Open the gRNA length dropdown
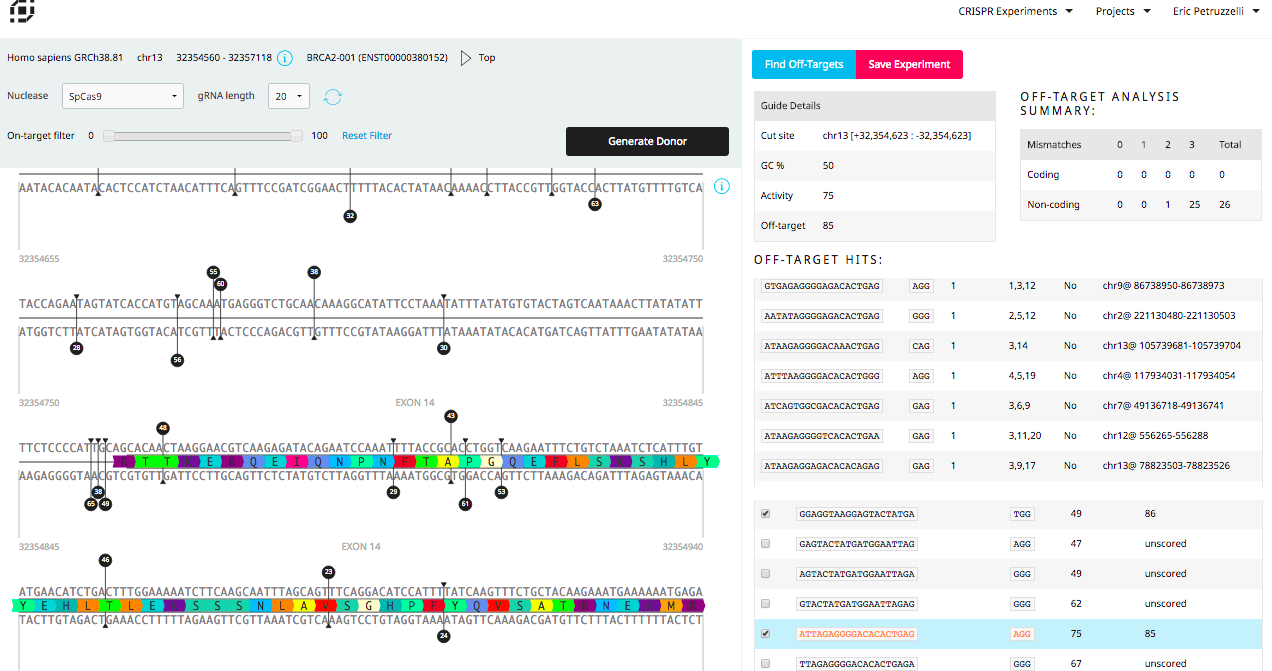The height and width of the screenshot is (671, 1272). pos(289,97)
